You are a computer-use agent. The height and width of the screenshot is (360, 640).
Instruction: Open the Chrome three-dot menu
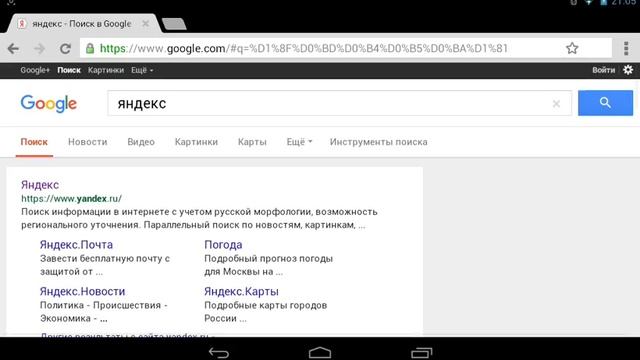(x=626, y=48)
